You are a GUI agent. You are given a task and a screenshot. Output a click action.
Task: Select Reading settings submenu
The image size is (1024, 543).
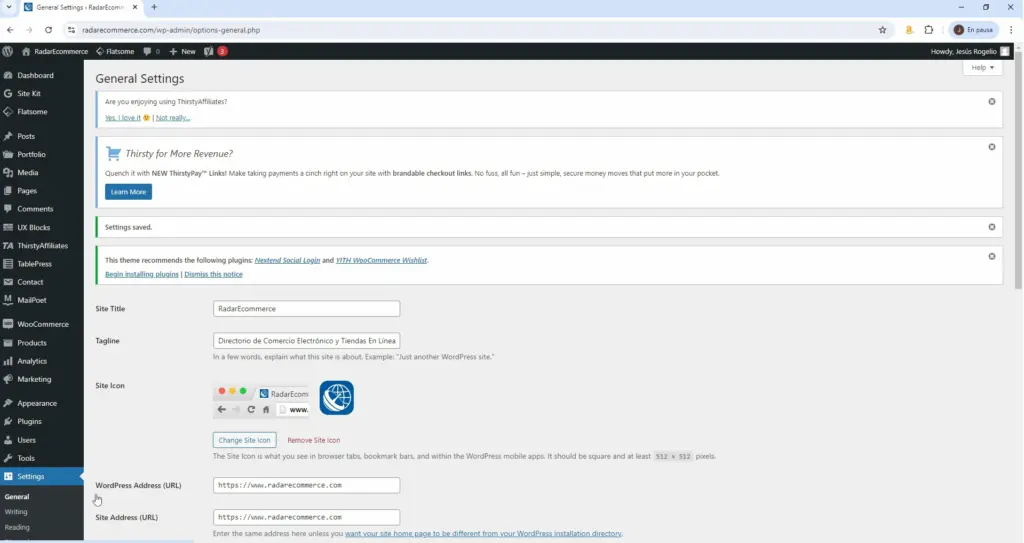coord(17,527)
